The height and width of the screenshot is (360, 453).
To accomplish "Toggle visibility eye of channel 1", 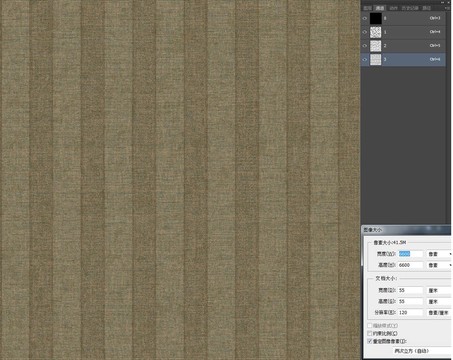I will pos(365,32).
